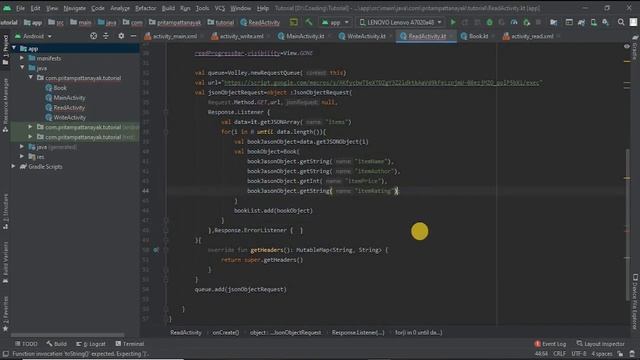Viewport: 640px width, 360px height.
Task: Click CRLF line separator in status bar
Action: [560, 354]
